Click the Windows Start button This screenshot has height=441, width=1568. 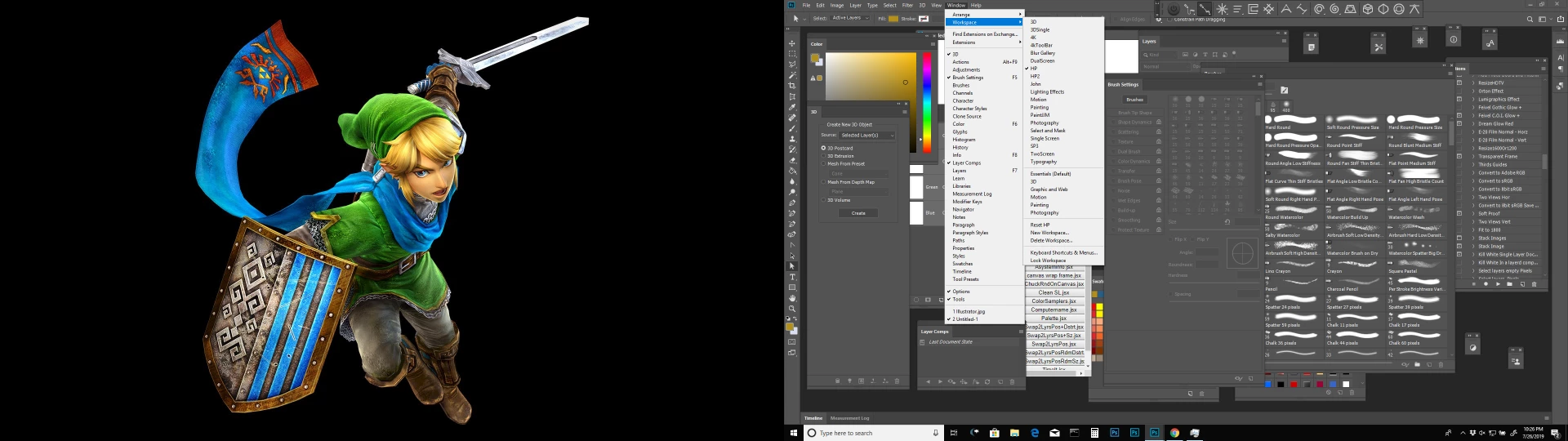[x=793, y=433]
